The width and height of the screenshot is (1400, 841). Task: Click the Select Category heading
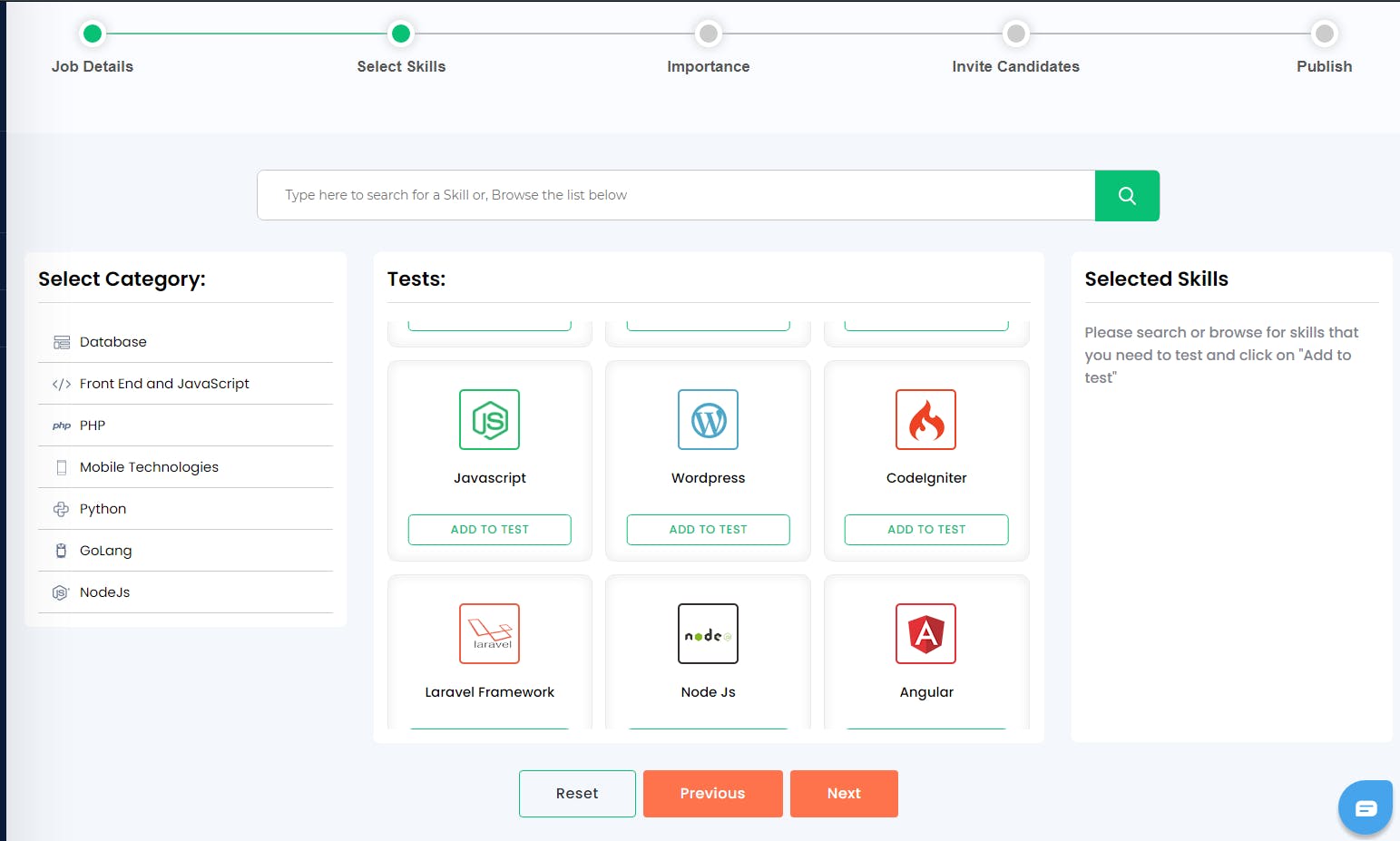[x=122, y=279]
